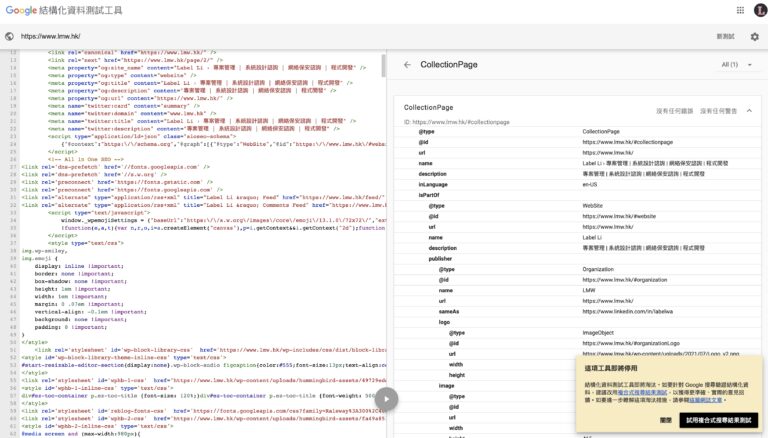Click the inLanguage property label

[433, 185]
